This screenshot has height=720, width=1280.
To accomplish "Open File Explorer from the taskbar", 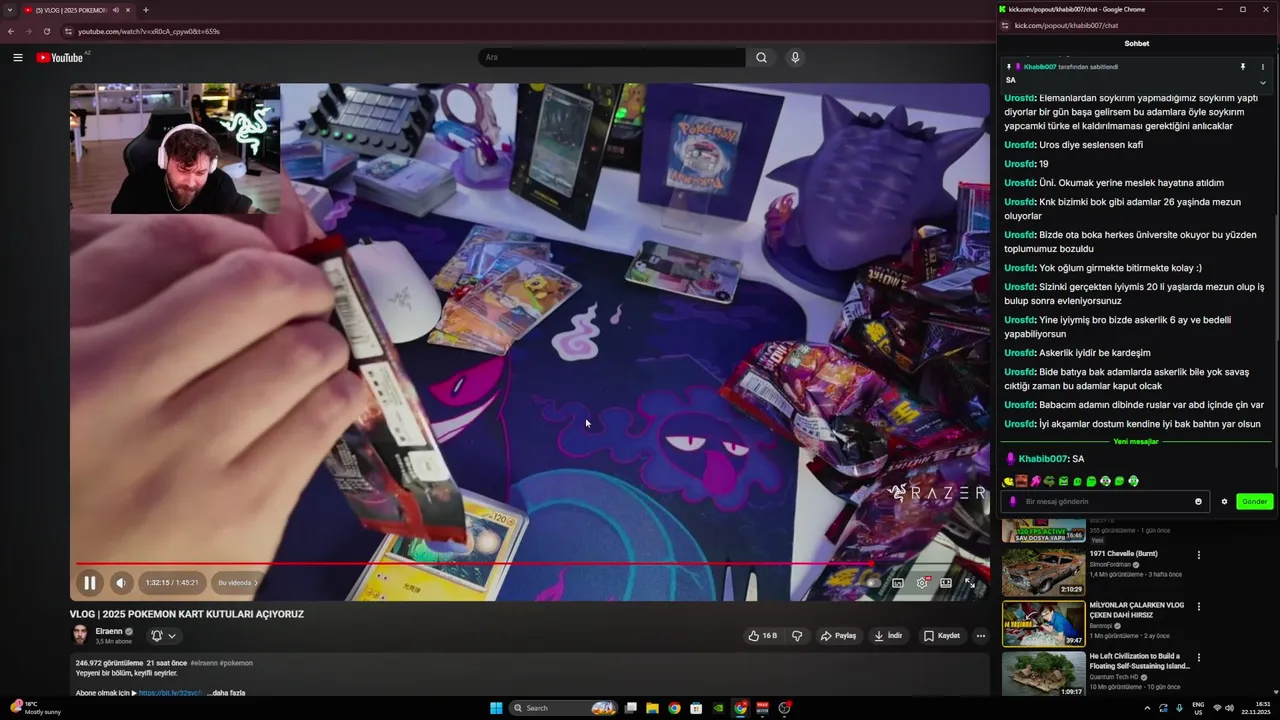I will click(x=652, y=708).
